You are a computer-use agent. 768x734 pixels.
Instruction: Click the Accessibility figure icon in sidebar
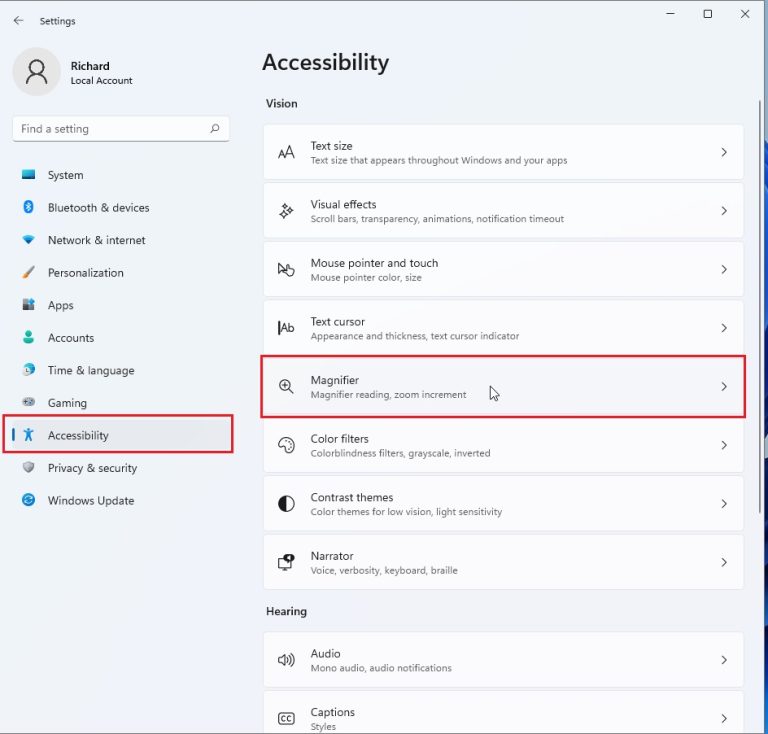[28, 434]
